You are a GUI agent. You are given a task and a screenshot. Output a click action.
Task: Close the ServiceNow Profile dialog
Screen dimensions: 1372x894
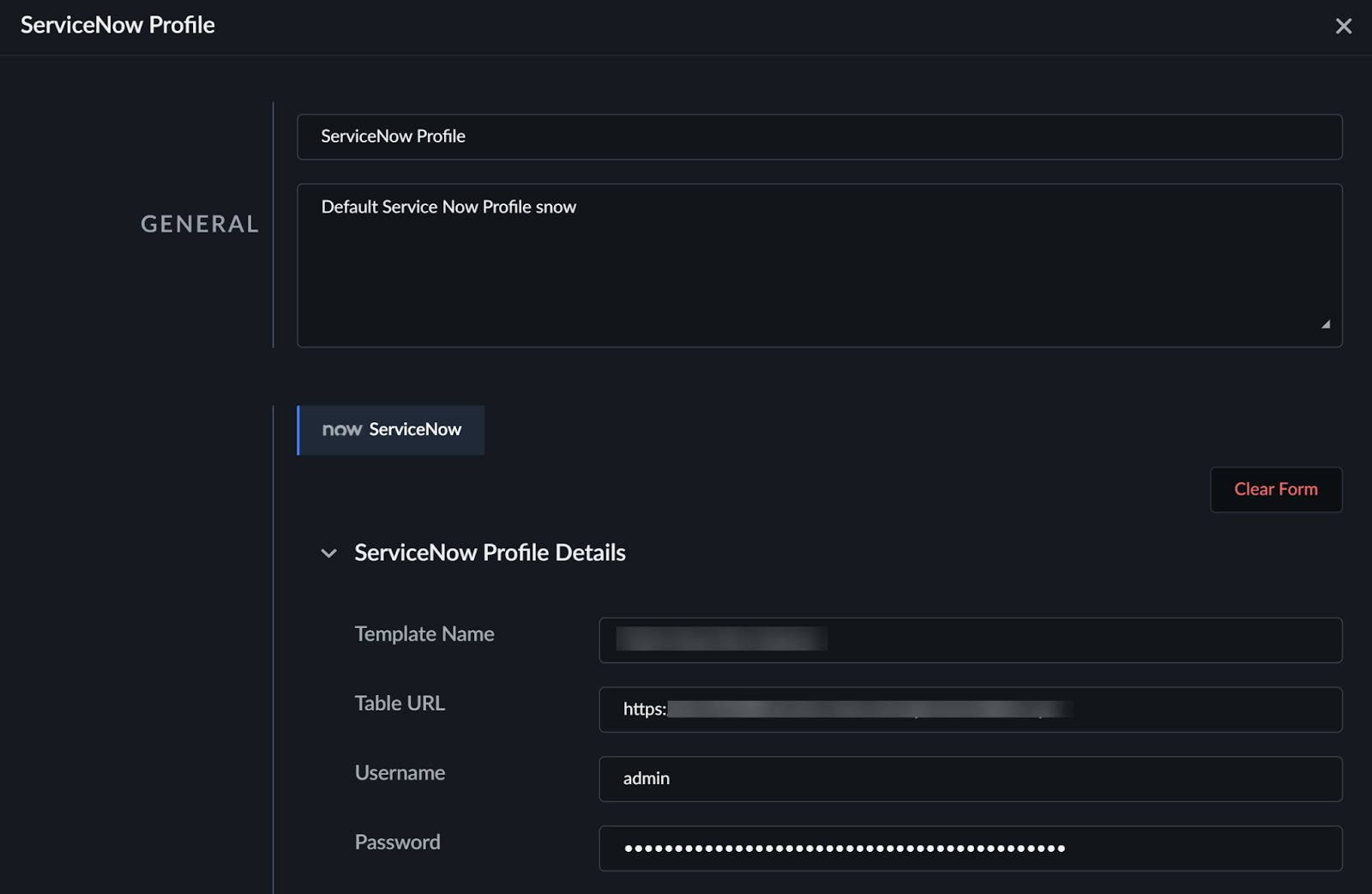1344,27
